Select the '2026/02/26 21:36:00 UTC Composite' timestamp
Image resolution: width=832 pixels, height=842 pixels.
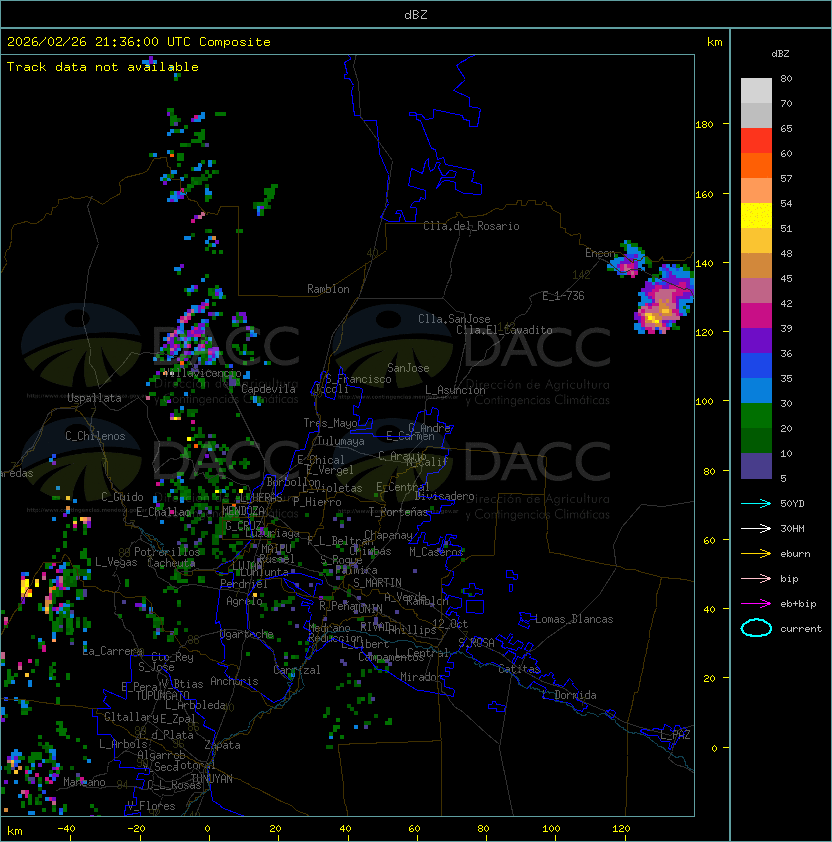pyautogui.click(x=139, y=42)
